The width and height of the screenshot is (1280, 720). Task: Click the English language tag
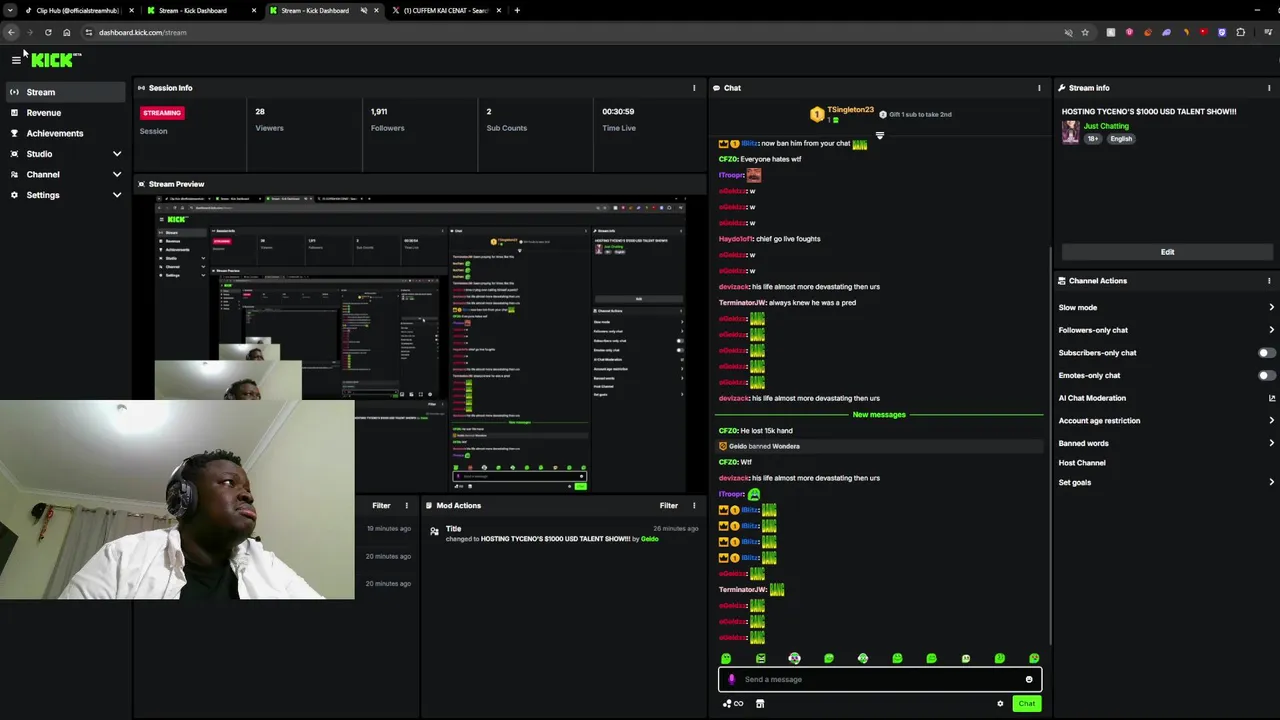coord(1121,139)
